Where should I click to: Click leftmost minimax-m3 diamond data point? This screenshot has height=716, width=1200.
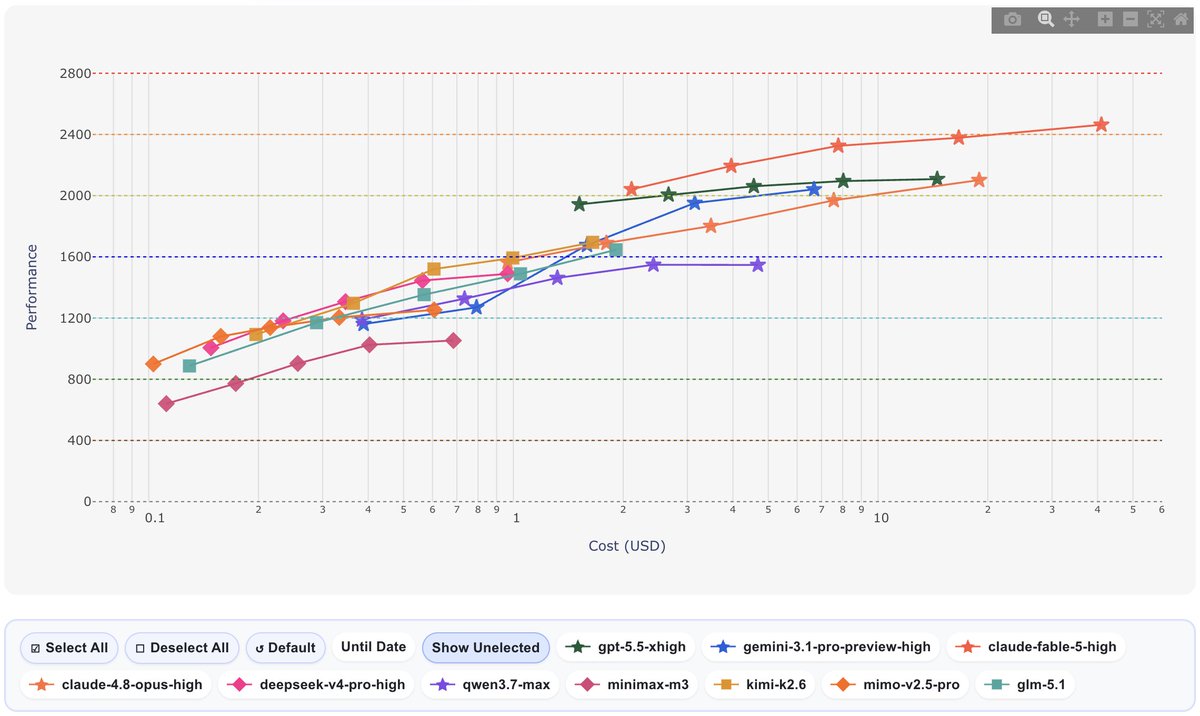click(166, 403)
